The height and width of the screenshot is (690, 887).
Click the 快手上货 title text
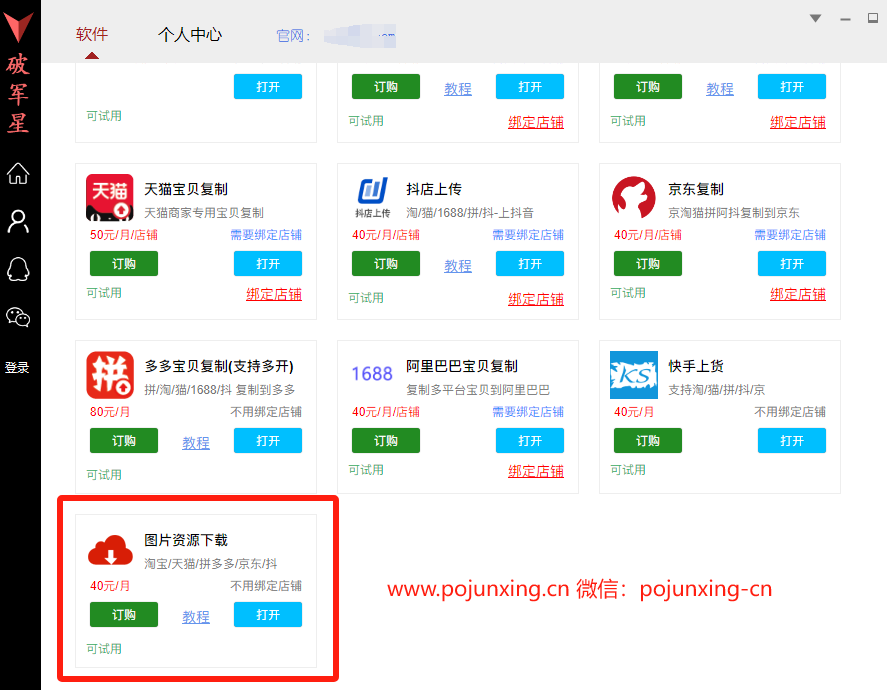(x=696, y=366)
